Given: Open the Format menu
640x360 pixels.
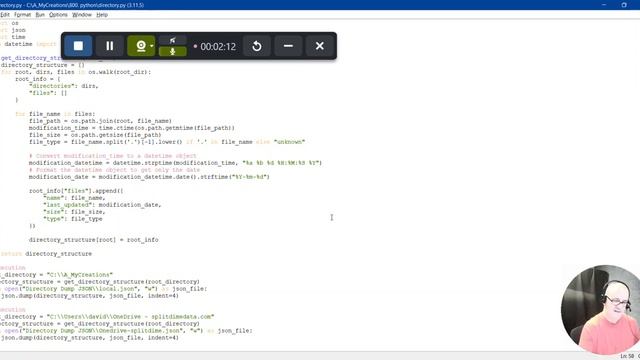Looking at the screenshot, I should [22, 15].
